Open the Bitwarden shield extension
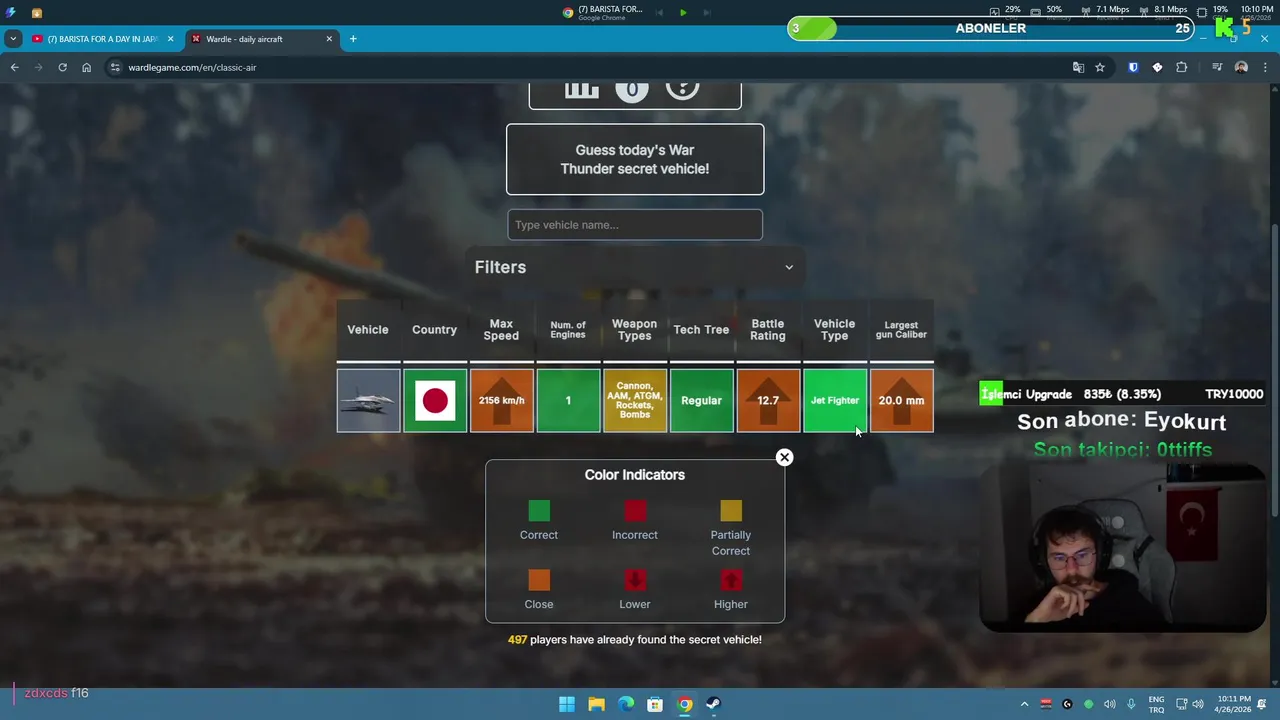Screen dimensions: 1280x720 [1133, 67]
